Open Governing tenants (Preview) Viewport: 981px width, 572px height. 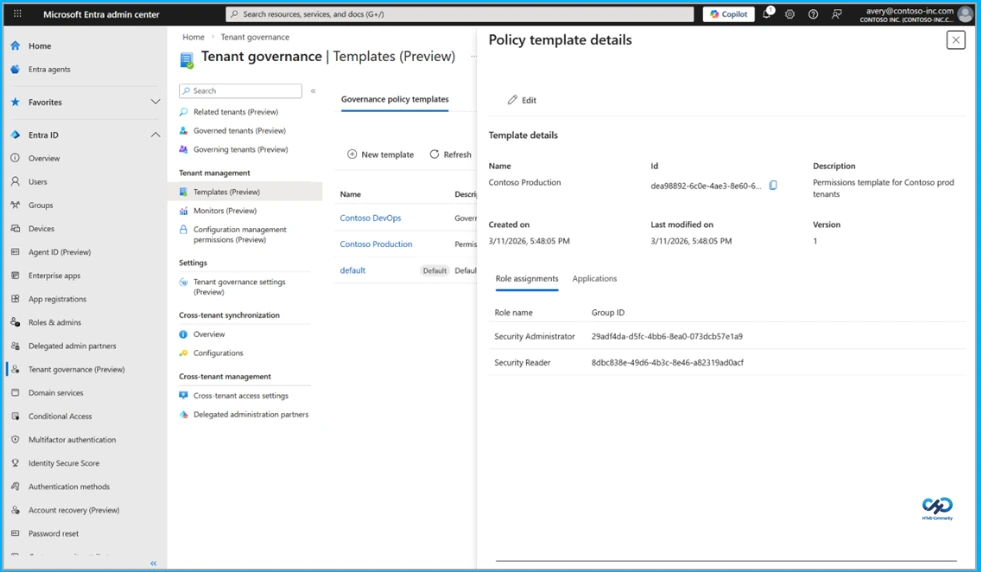click(240, 150)
